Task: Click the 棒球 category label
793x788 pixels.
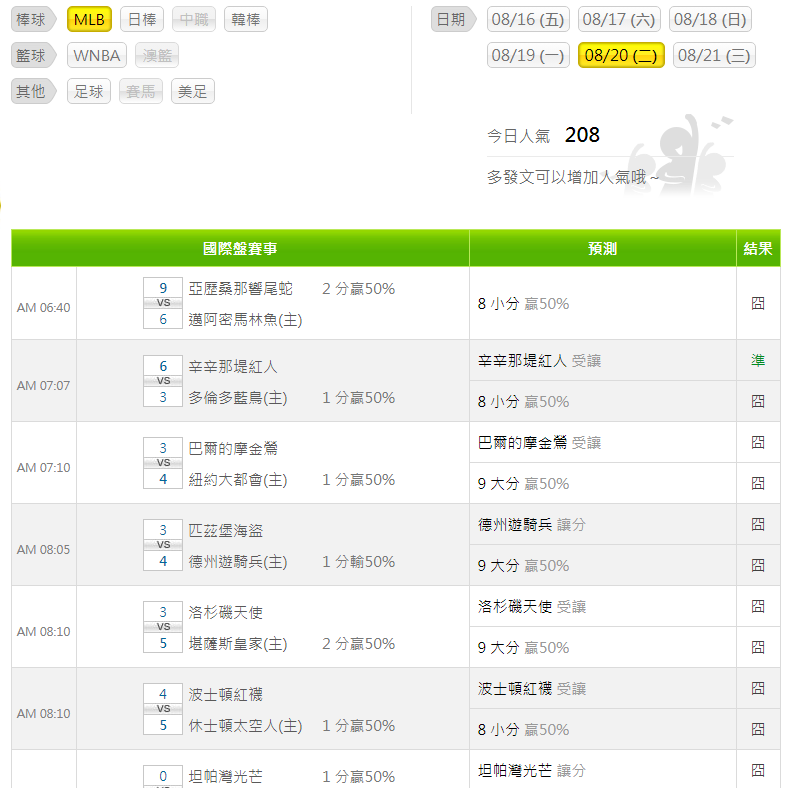Action: tap(32, 20)
